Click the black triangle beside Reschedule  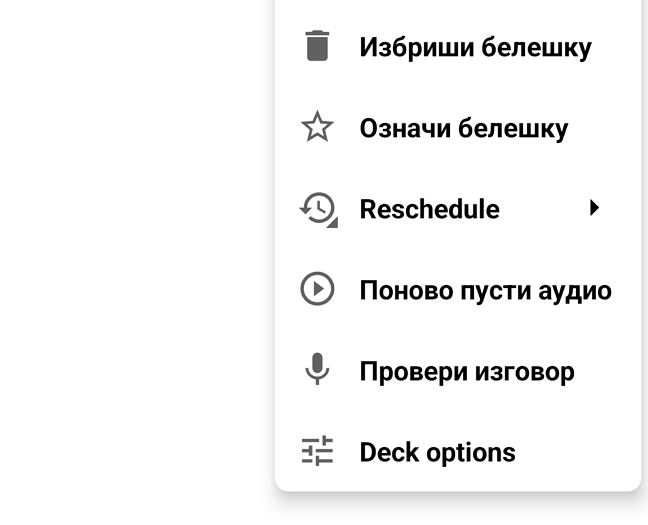(595, 208)
